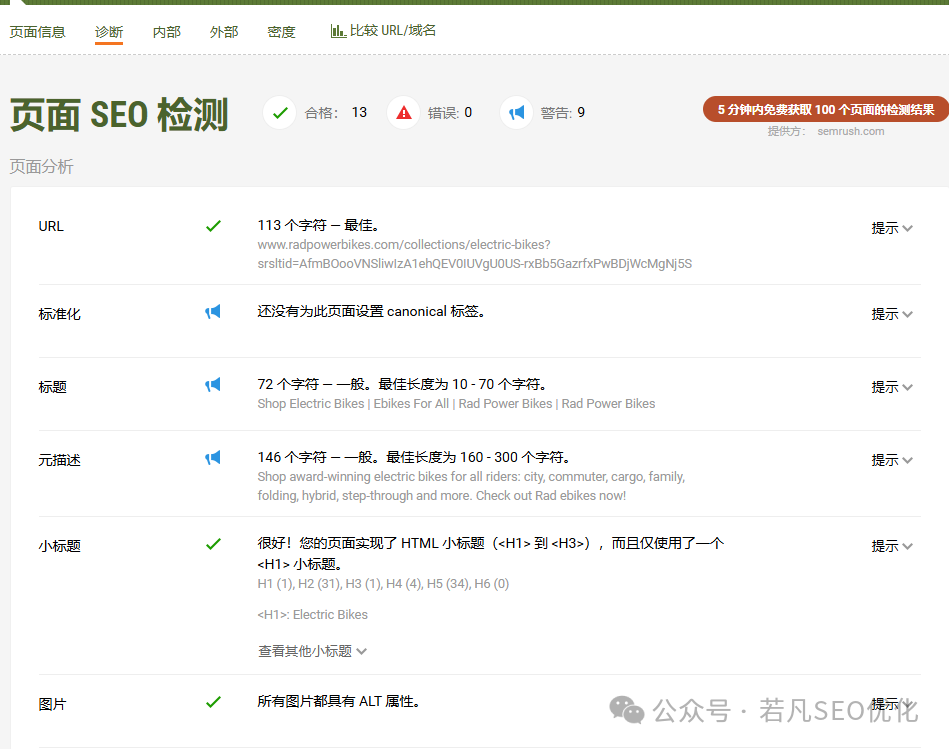The height and width of the screenshot is (749, 949).
Task: Expand 提示 for the URL row
Action: (x=892, y=228)
